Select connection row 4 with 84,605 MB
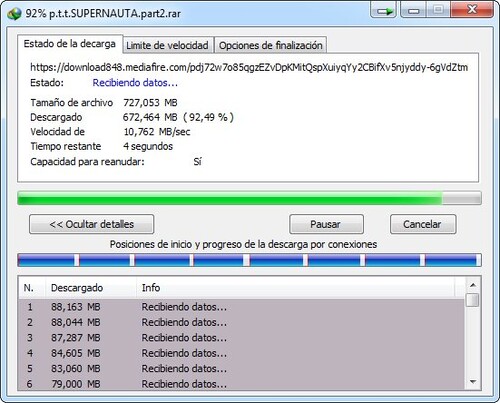 click(x=242, y=353)
